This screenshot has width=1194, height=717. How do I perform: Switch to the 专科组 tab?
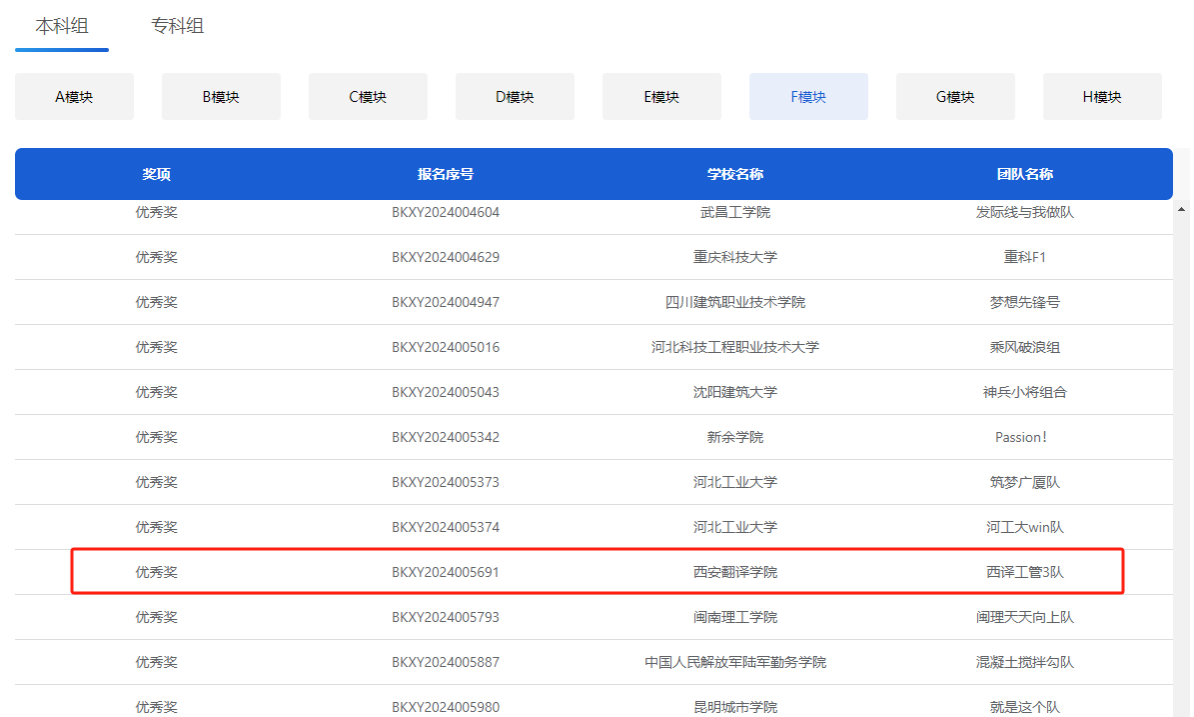[x=177, y=26]
